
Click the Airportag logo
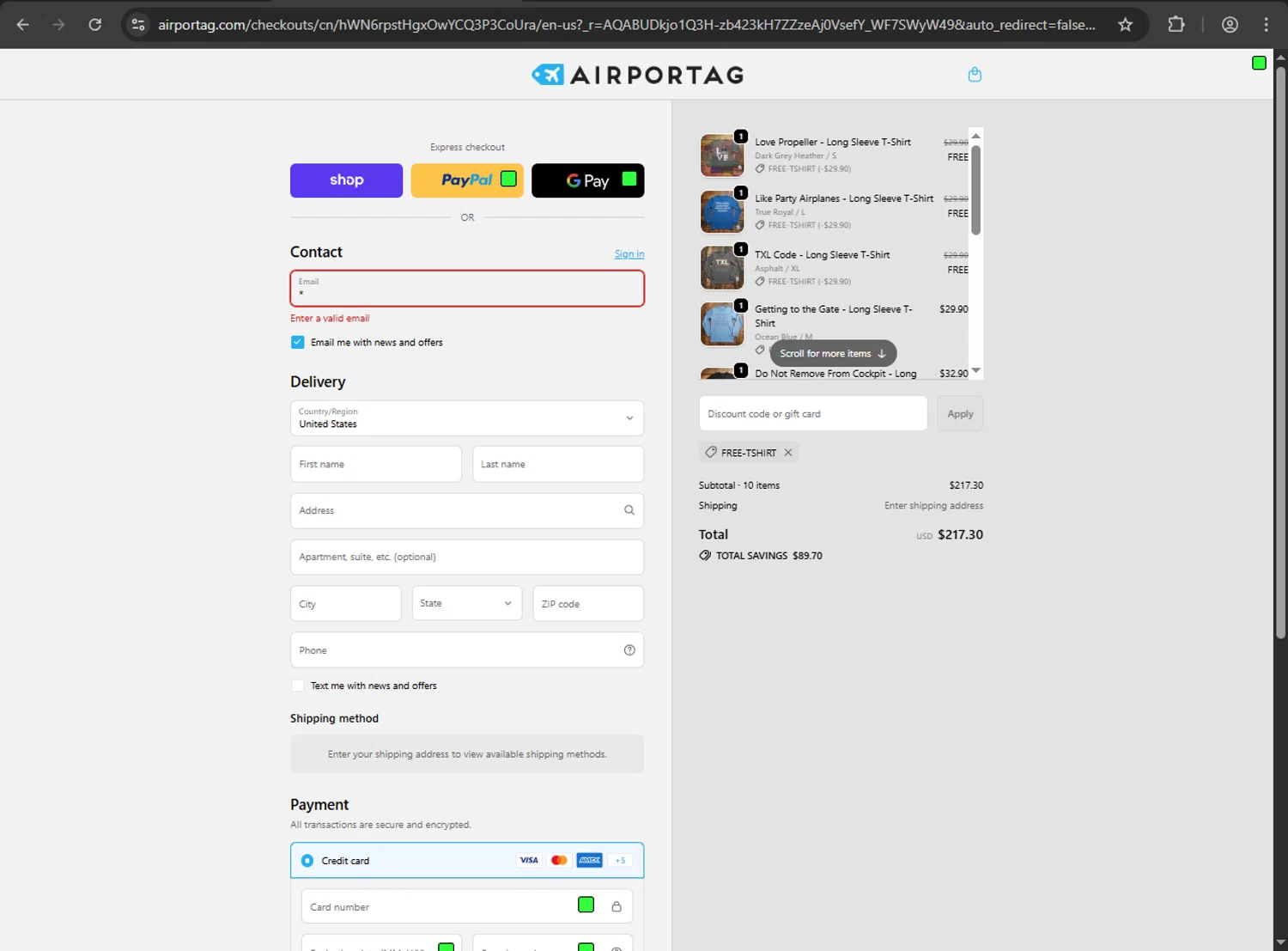click(637, 75)
